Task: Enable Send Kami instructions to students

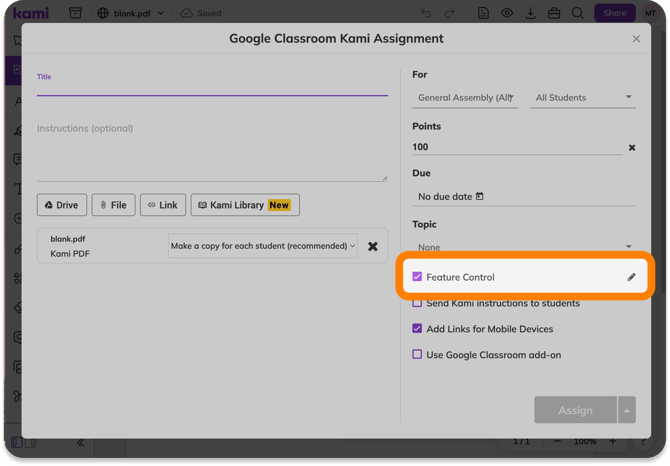Action: click(417, 303)
